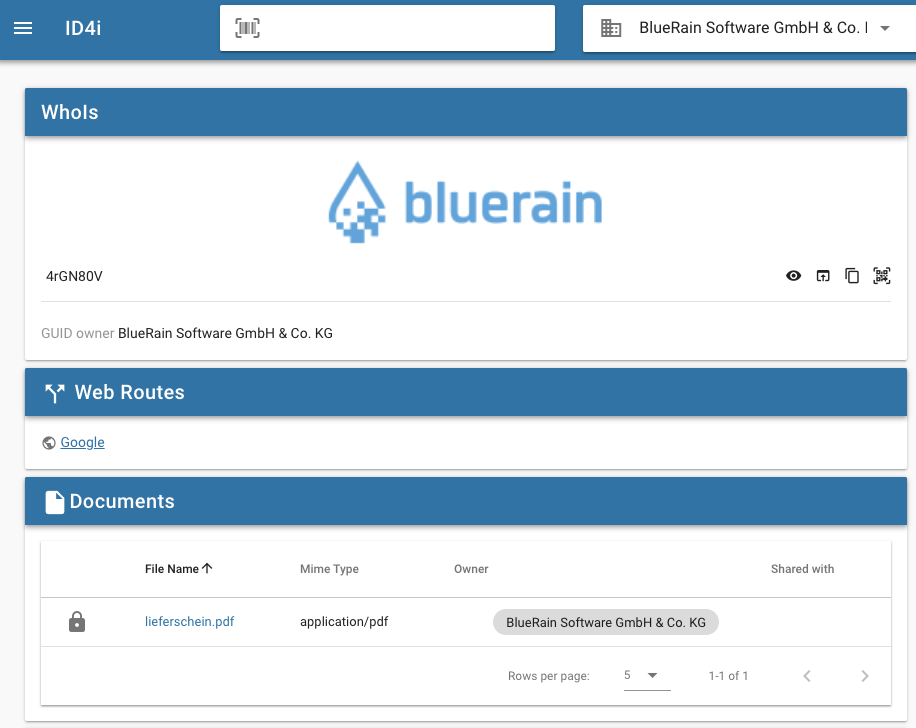Image resolution: width=916 pixels, height=728 pixels.
Task: Open the hamburger navigation menu
Action: pyautogui.click(x=23, y=28)
